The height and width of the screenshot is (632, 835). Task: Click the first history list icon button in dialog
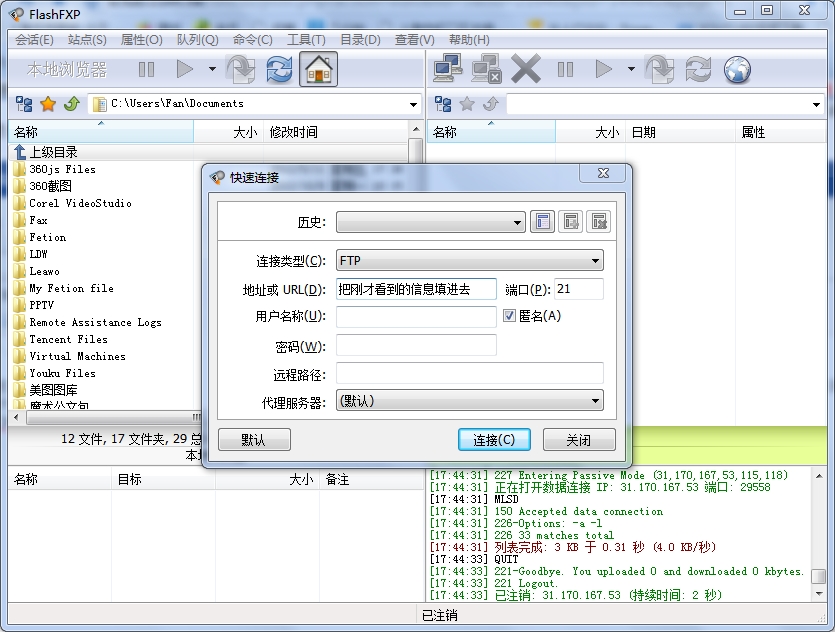(542, 222)
